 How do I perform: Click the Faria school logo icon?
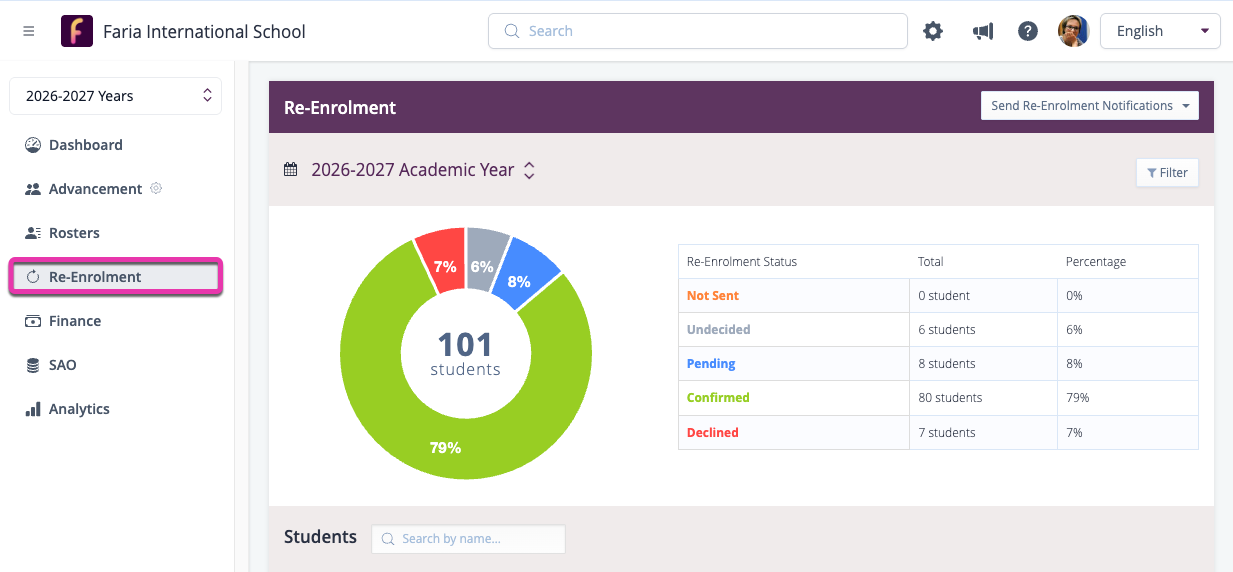(x=77, y=31)
